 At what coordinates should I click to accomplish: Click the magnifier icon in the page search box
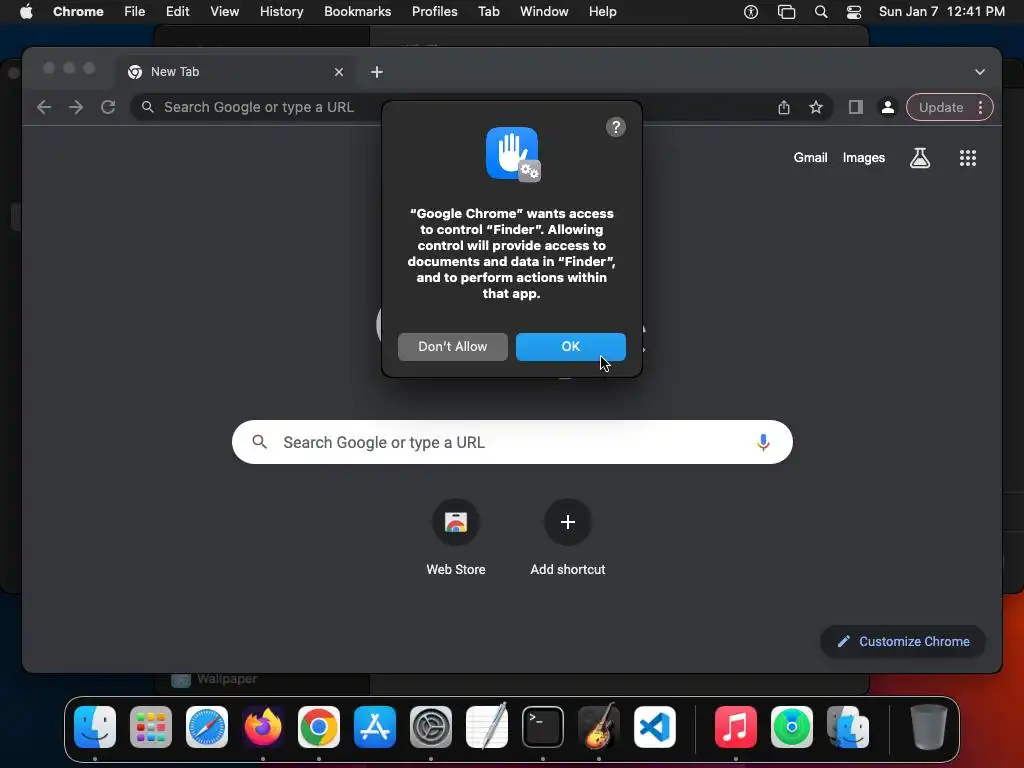click(x=259, y=442)
